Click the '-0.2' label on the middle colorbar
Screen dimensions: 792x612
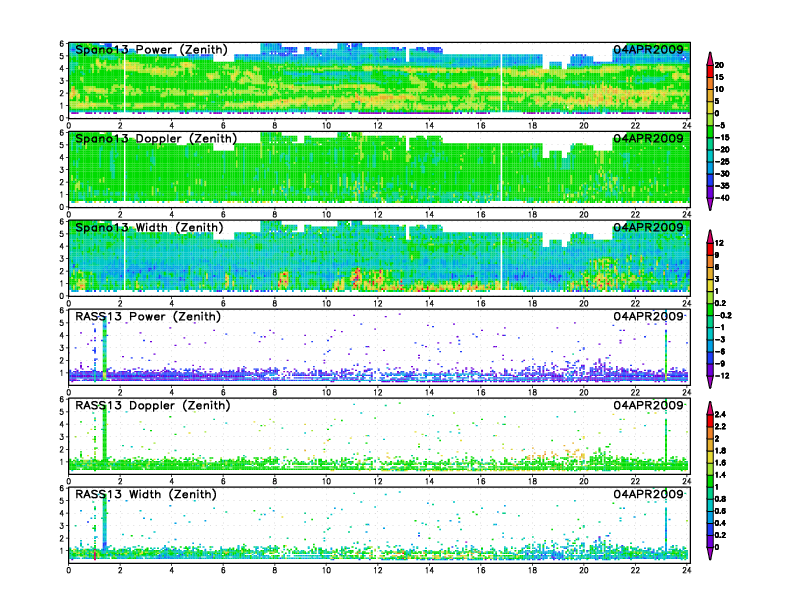723,315
